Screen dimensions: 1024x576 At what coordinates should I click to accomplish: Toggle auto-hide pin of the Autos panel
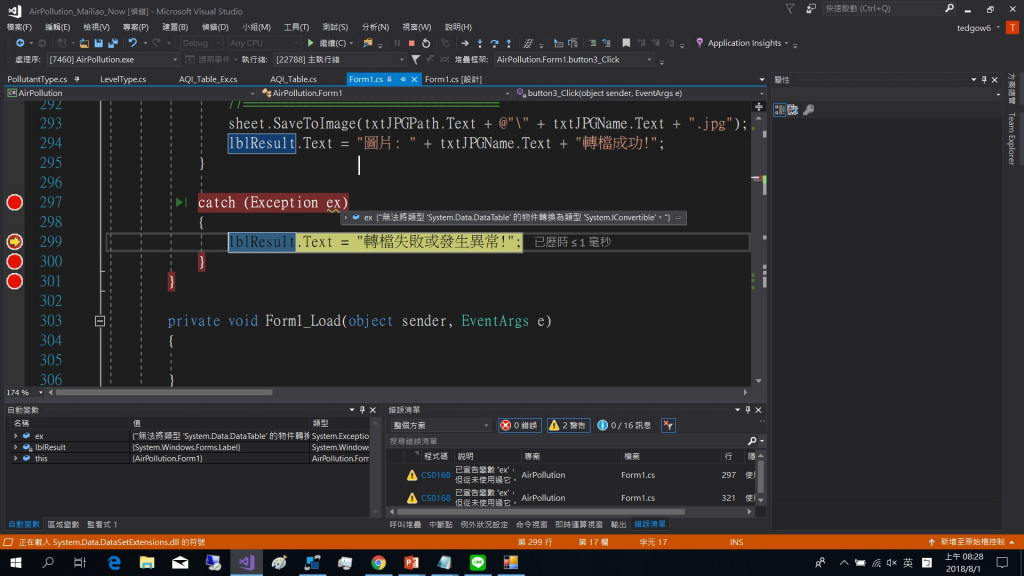pyautogui.click(x=362, y=409)
